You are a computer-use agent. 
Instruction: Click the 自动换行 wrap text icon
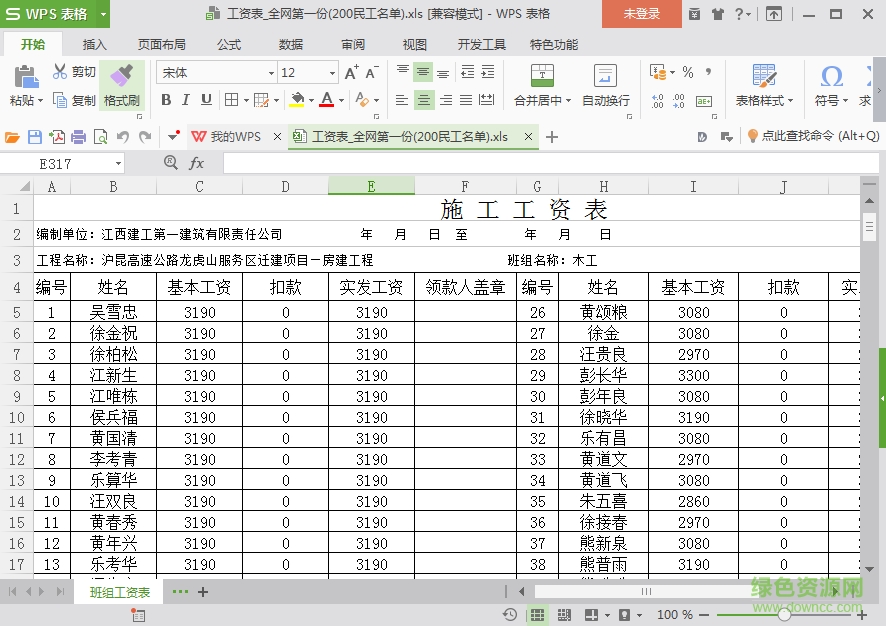click(604, 75)
